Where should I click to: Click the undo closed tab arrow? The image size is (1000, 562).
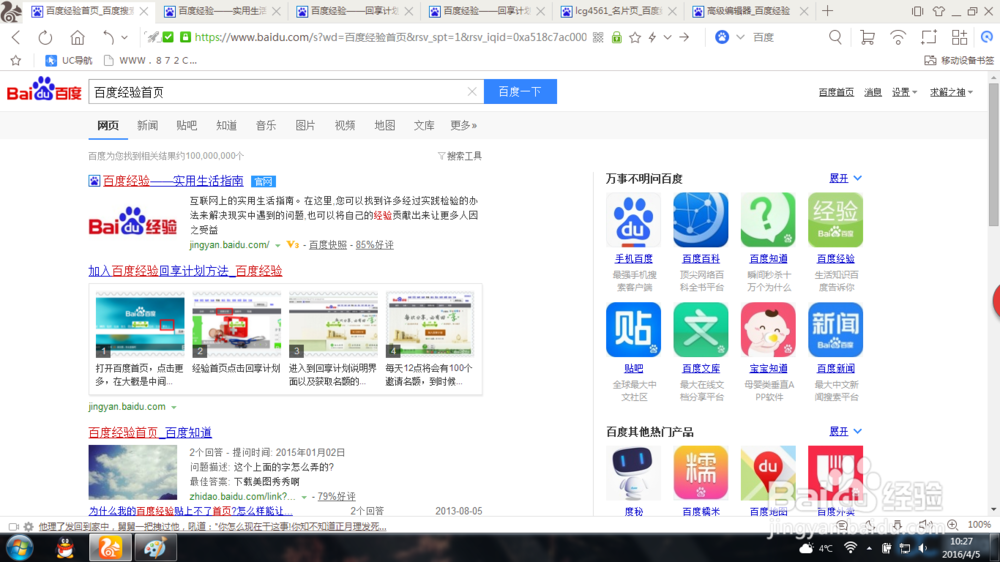[x=108, y=38]
